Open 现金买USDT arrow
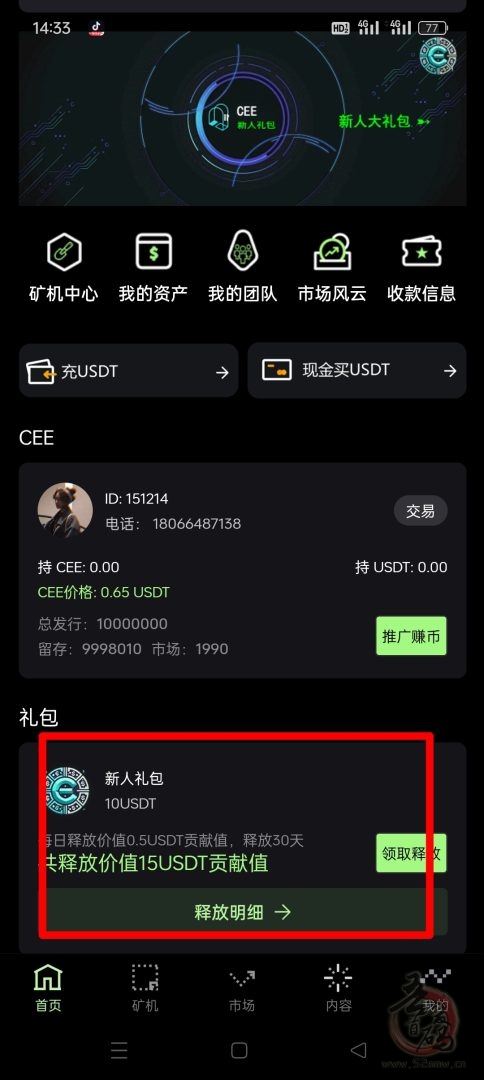This screenshot has height=1080, width=484. 450,371
